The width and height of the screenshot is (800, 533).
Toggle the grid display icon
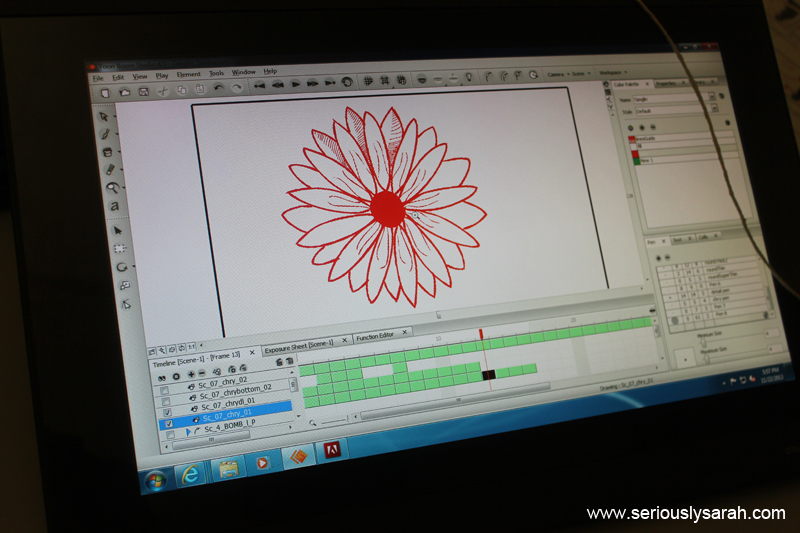coord(368,82)
